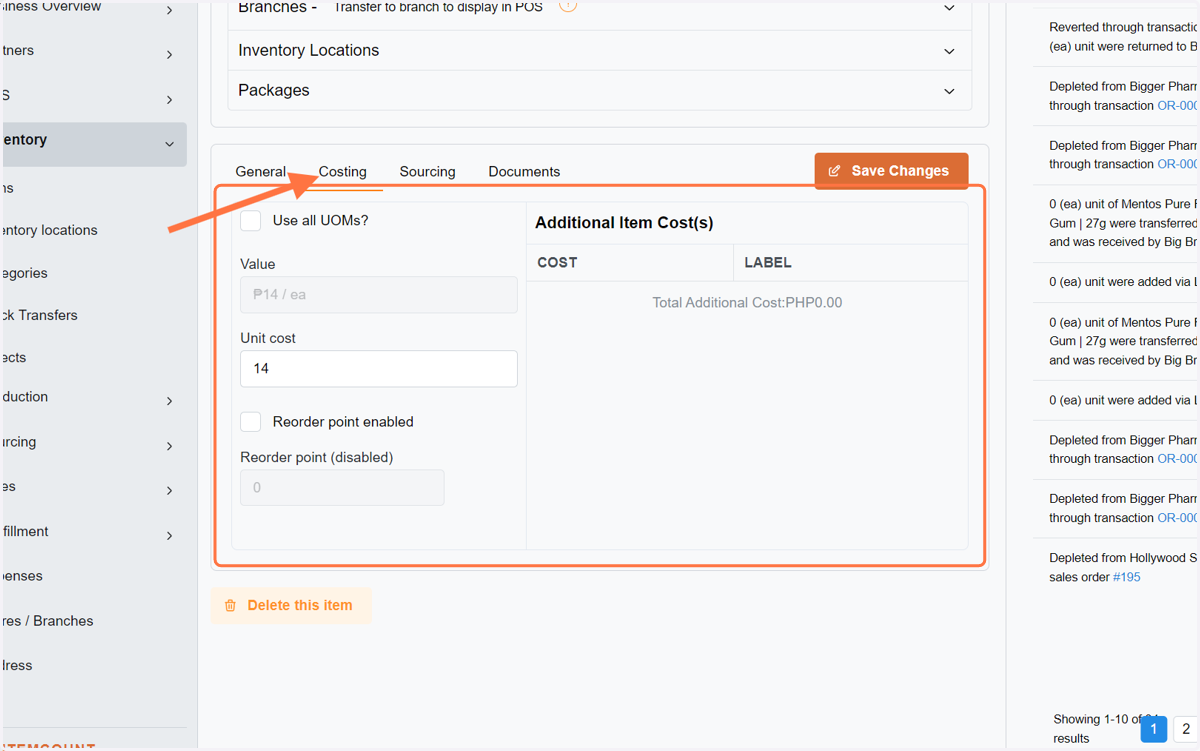Open Expenses in the sidebar

(22, 576)
